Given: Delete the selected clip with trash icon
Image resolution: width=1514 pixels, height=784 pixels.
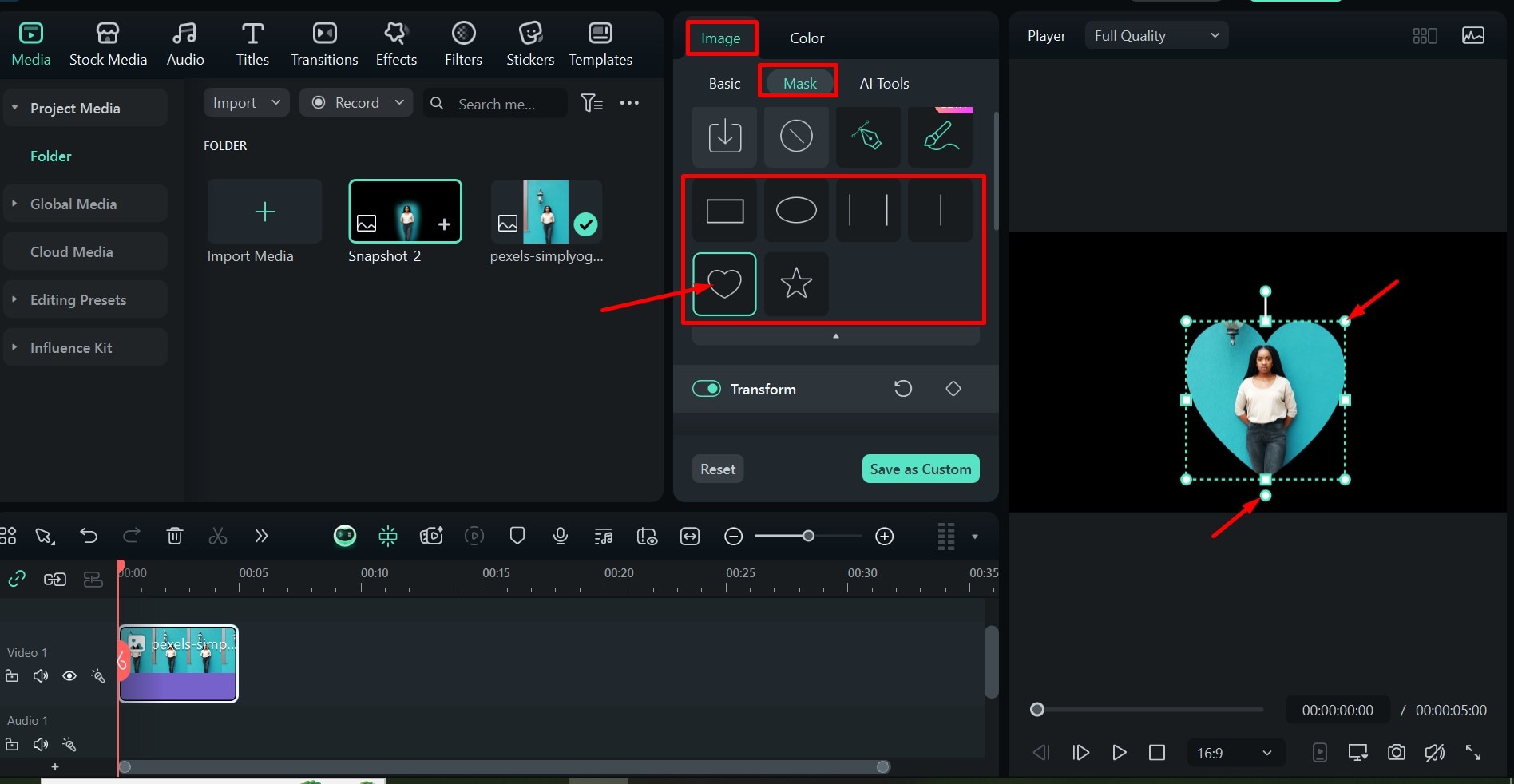Looking at the screenshot, I should pos(175,536).
